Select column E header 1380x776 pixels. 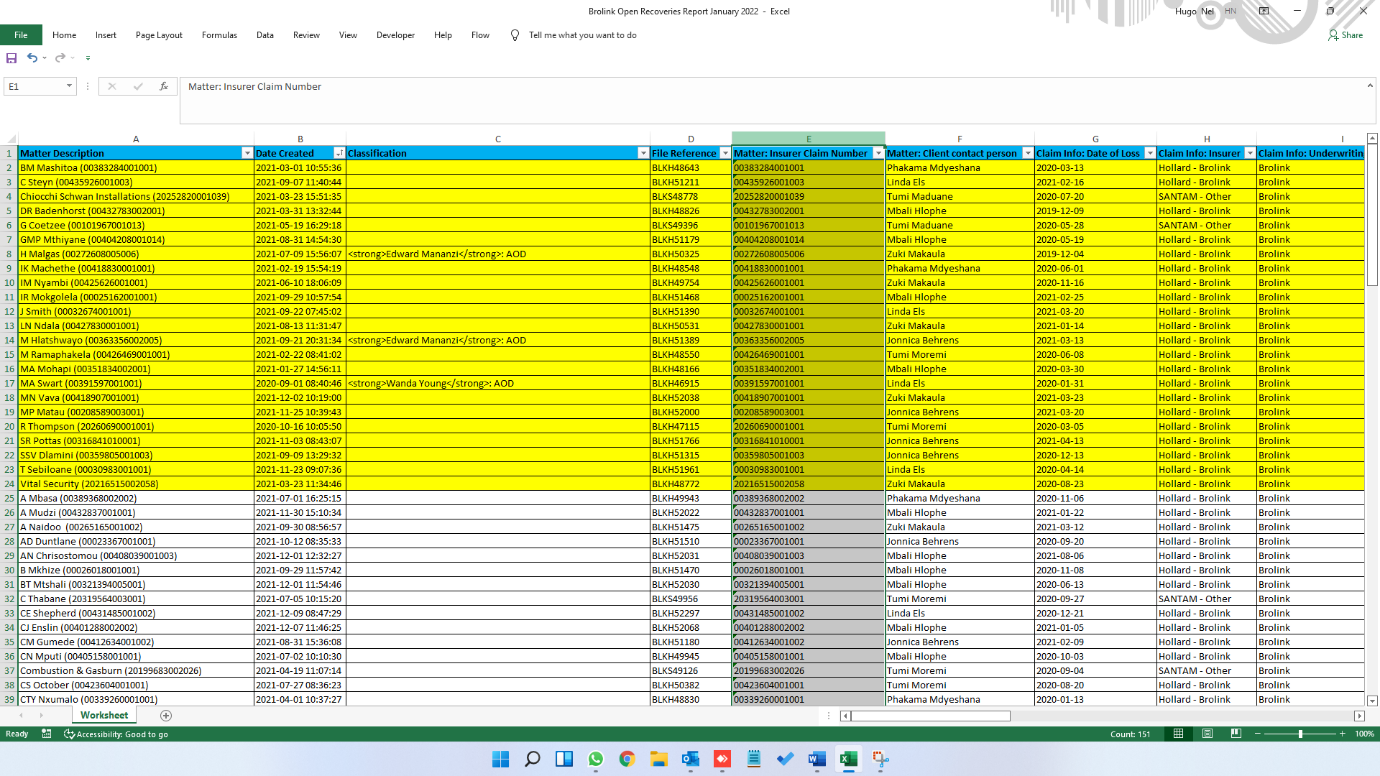pos(808,139)
